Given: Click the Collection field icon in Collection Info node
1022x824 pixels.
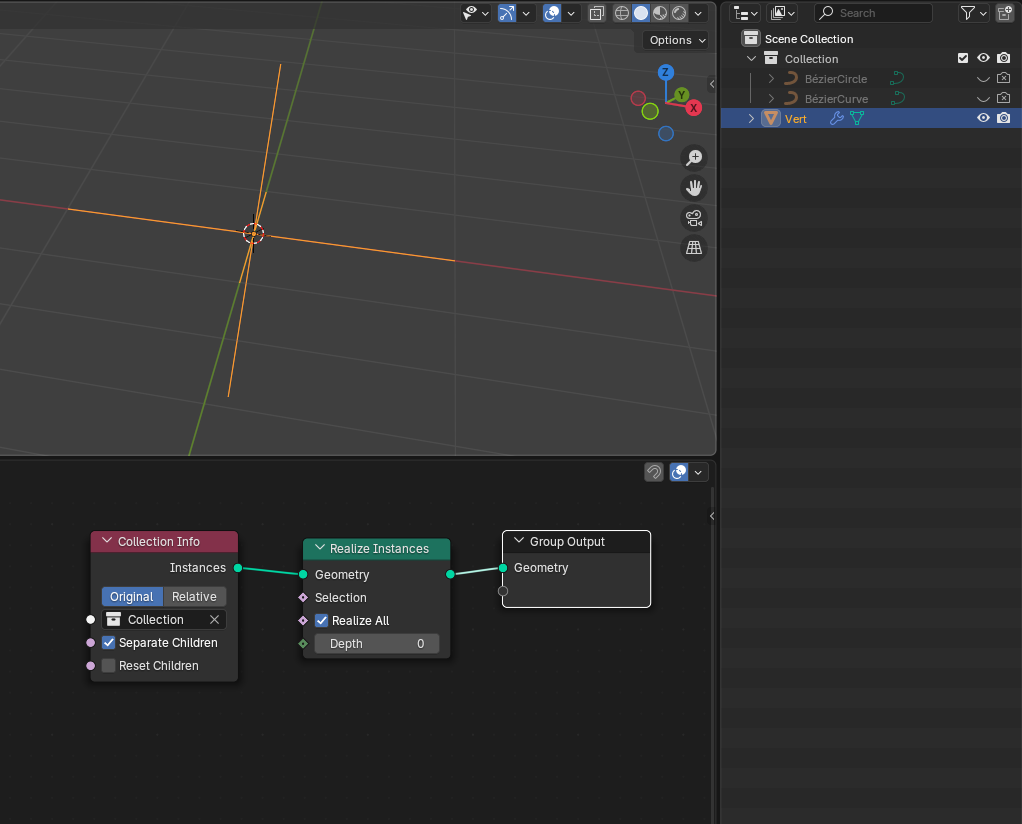Looking at the screenshot, I should (x=113, y=619).
